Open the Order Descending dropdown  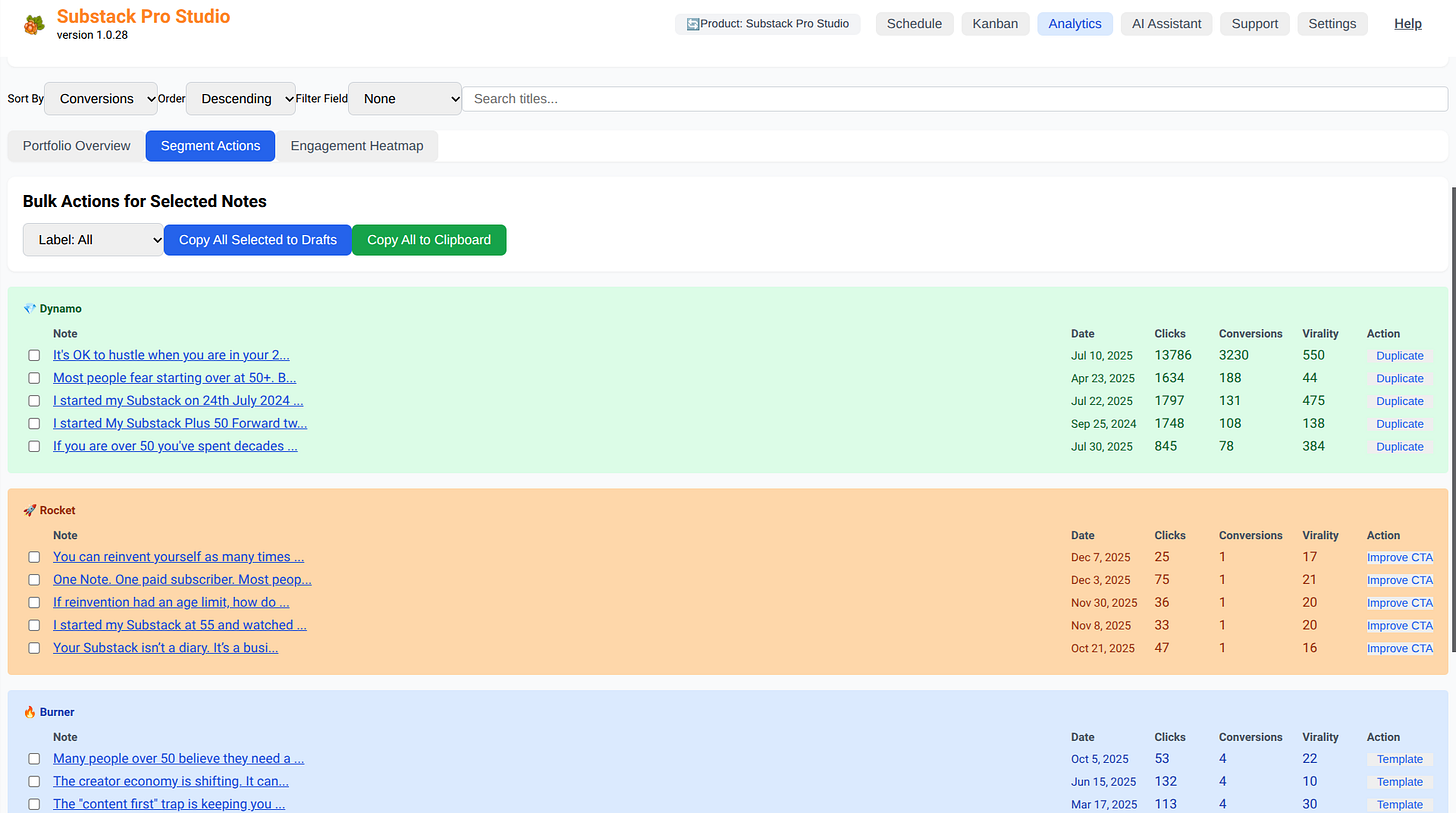tap(241, 99)
